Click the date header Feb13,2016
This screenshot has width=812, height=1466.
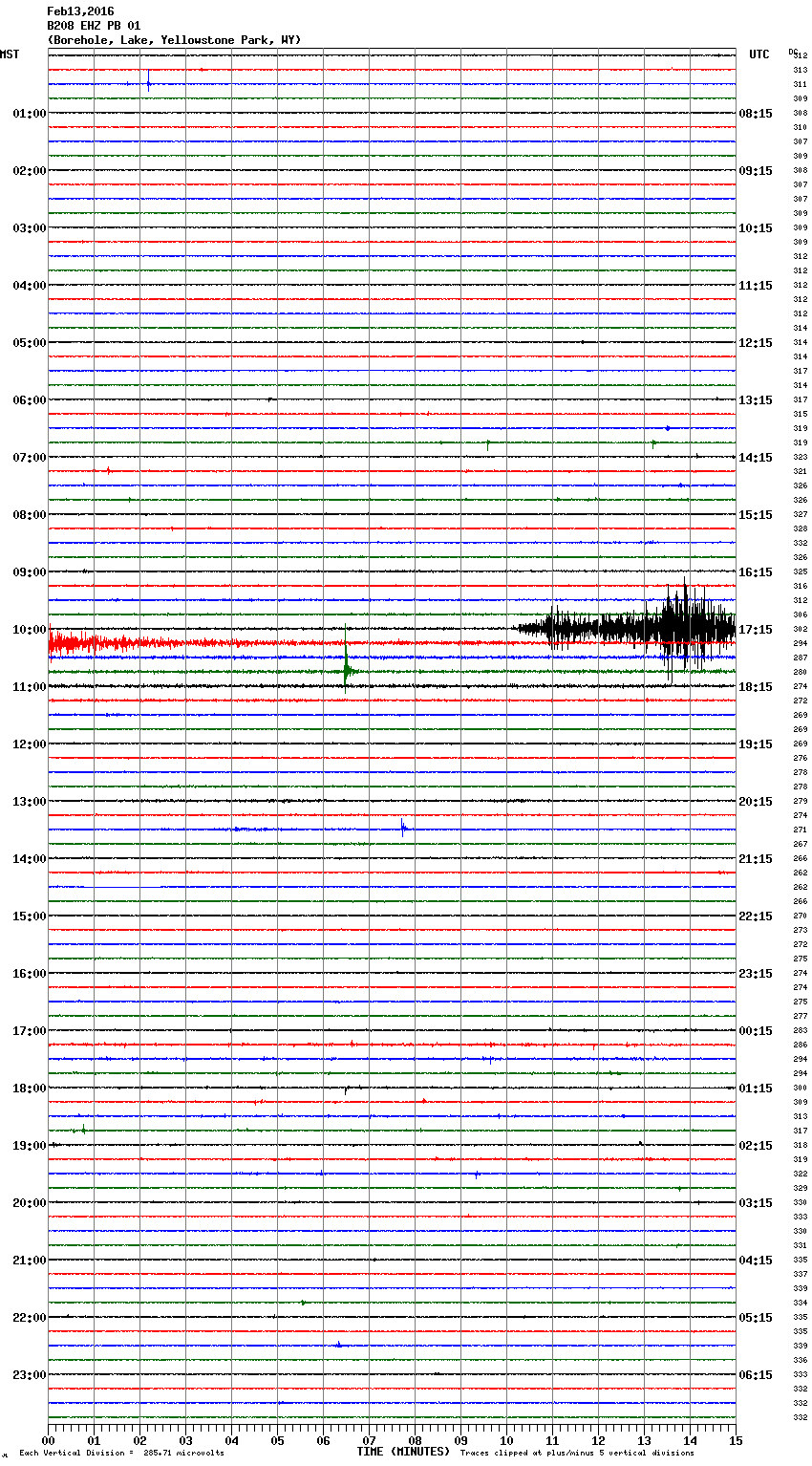pyautogui.click(x=80, y=11)
